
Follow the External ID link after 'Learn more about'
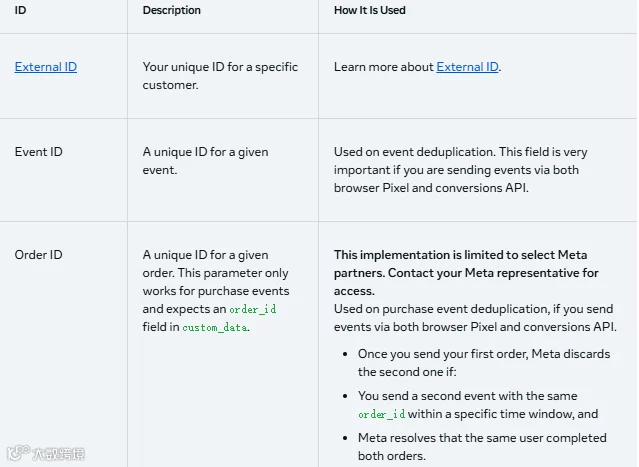point(467,67)
